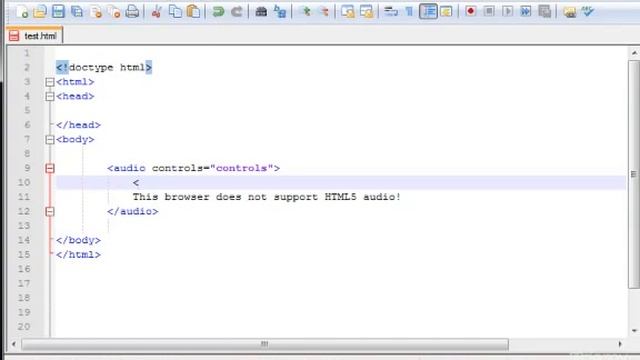Click the Save All icon
The height and width of the screenshot is (360, 640).
[x=77, y=11]
